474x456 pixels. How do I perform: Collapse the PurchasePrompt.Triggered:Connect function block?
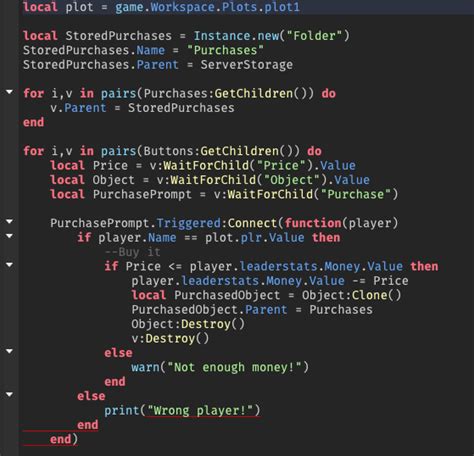click(x=9, y=221)
